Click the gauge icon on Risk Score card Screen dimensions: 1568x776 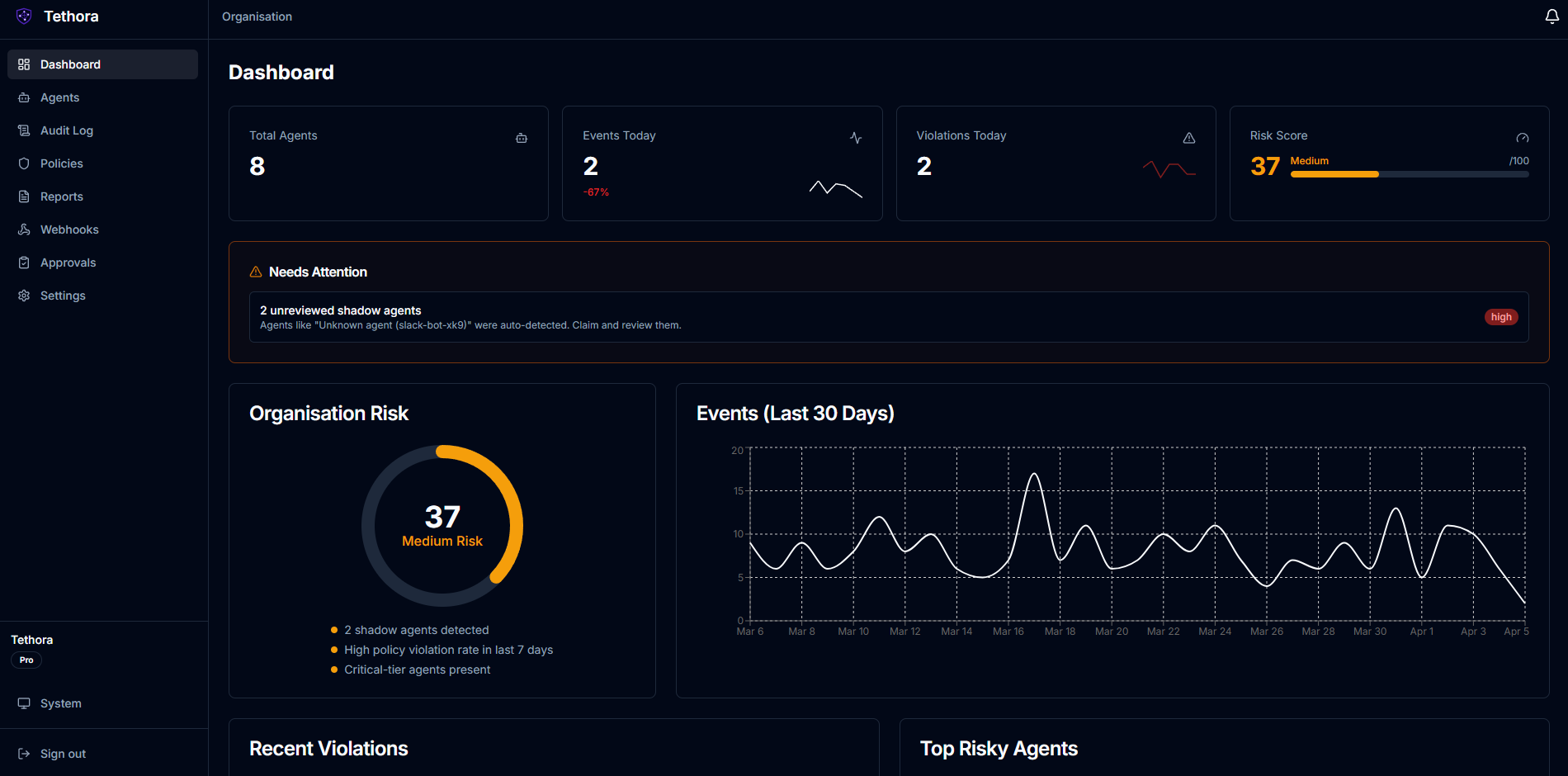pos(1523,138)
